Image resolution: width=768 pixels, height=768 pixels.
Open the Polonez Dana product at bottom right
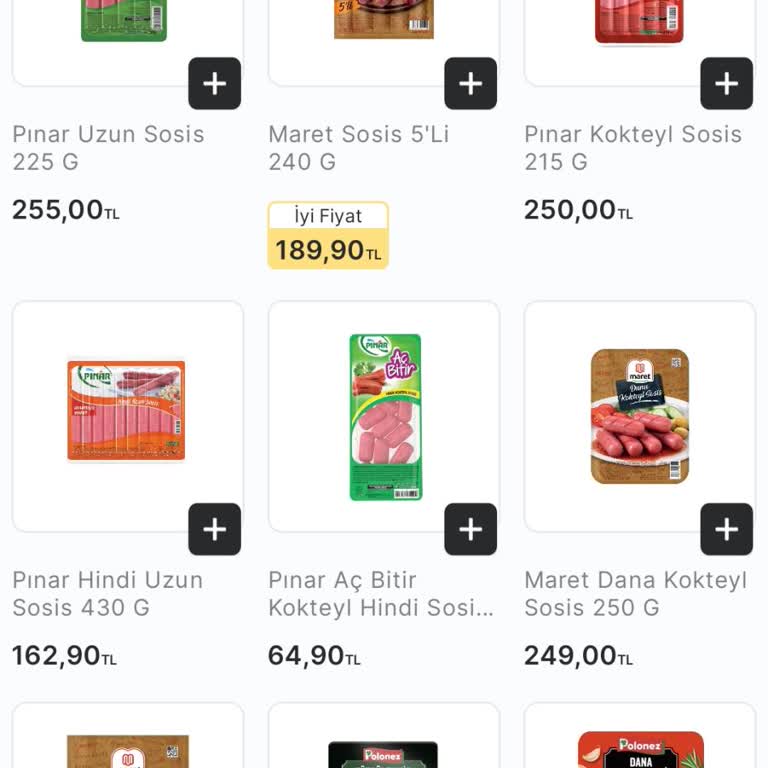pyautogui.click(x=640, y=748)
